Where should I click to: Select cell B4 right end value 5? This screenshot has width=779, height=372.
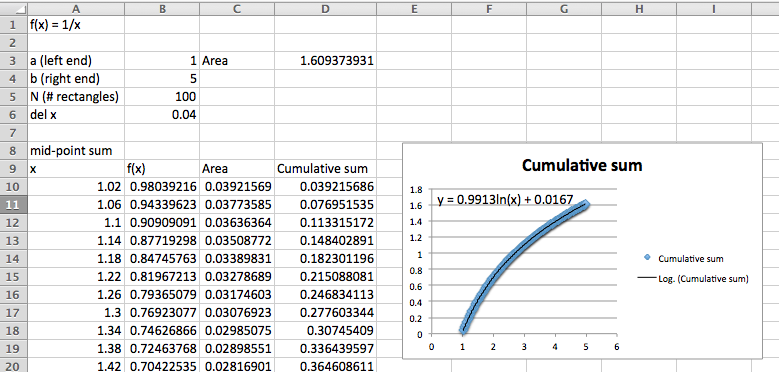coord(162,78)
